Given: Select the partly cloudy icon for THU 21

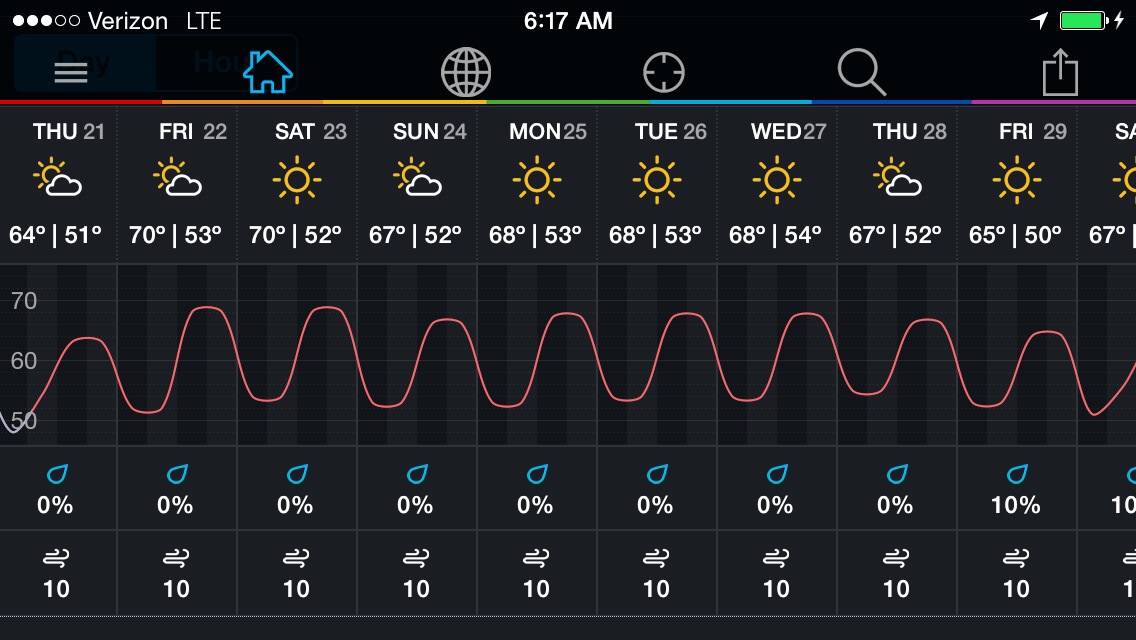Looking at the screenshot, I should [x=57, y=178].
